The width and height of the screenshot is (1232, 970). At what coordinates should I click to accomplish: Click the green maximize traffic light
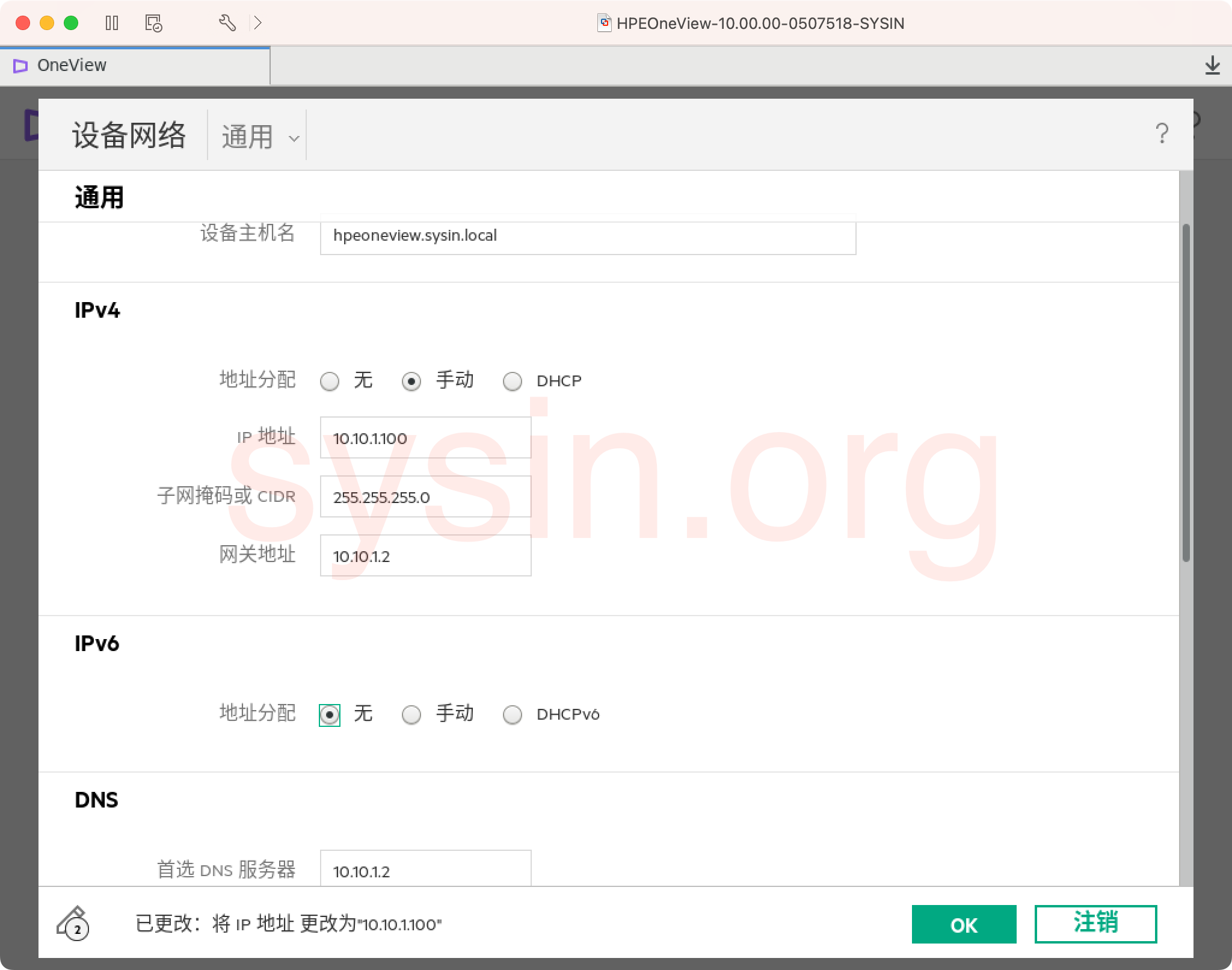70,23
